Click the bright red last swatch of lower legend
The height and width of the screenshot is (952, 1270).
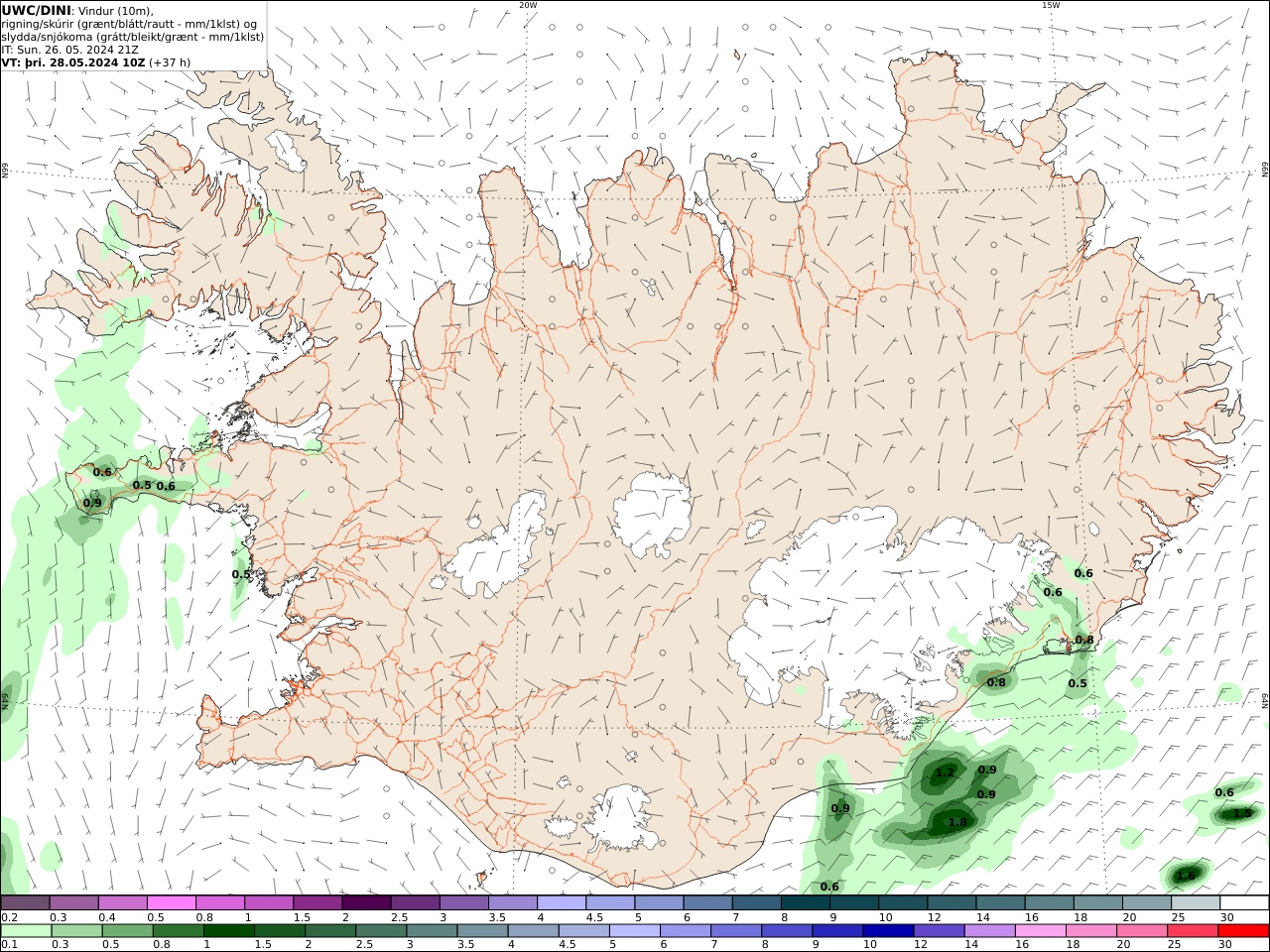[1243, 931]
